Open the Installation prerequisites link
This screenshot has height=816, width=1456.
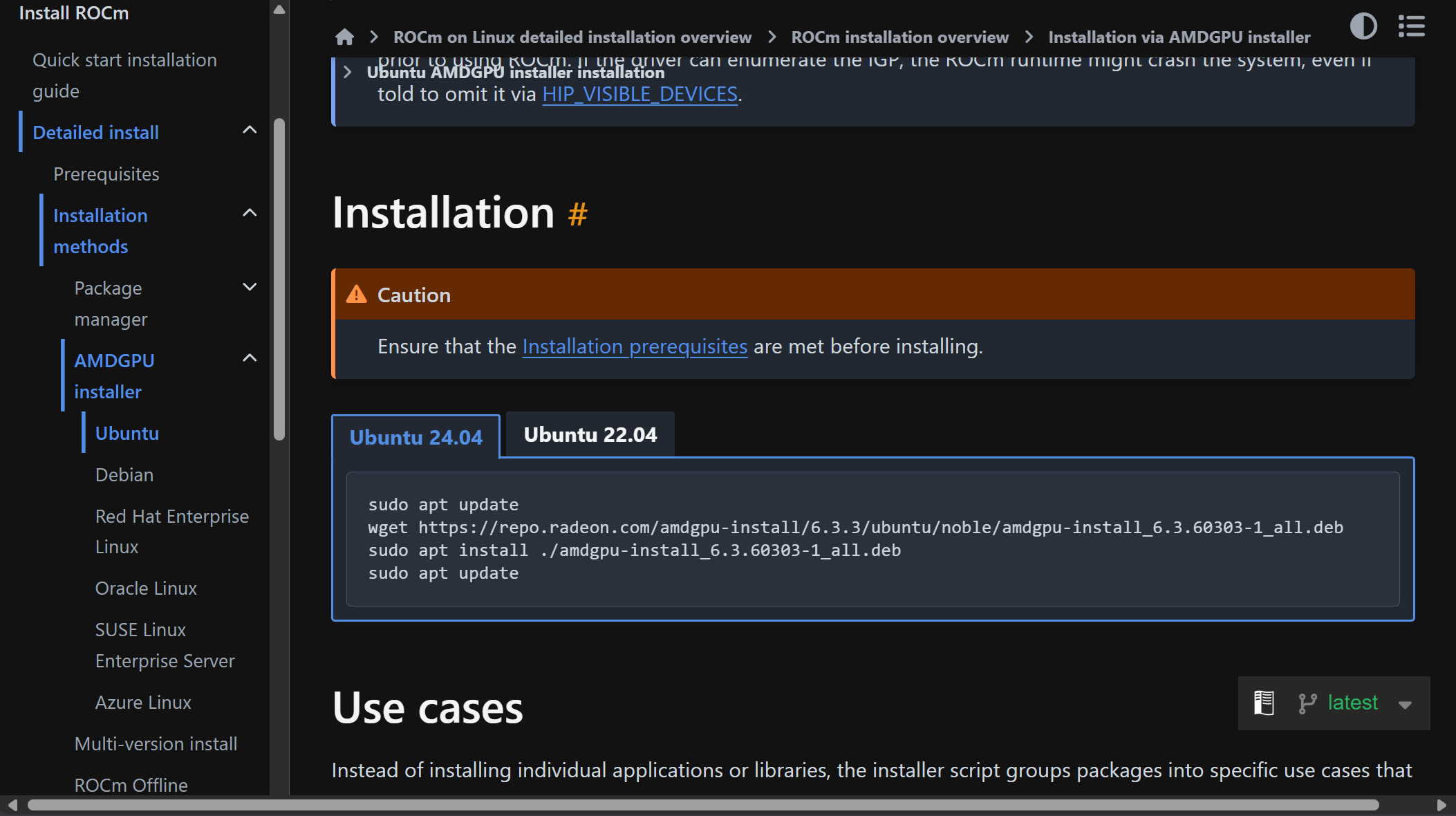click(x=634, y=346)
